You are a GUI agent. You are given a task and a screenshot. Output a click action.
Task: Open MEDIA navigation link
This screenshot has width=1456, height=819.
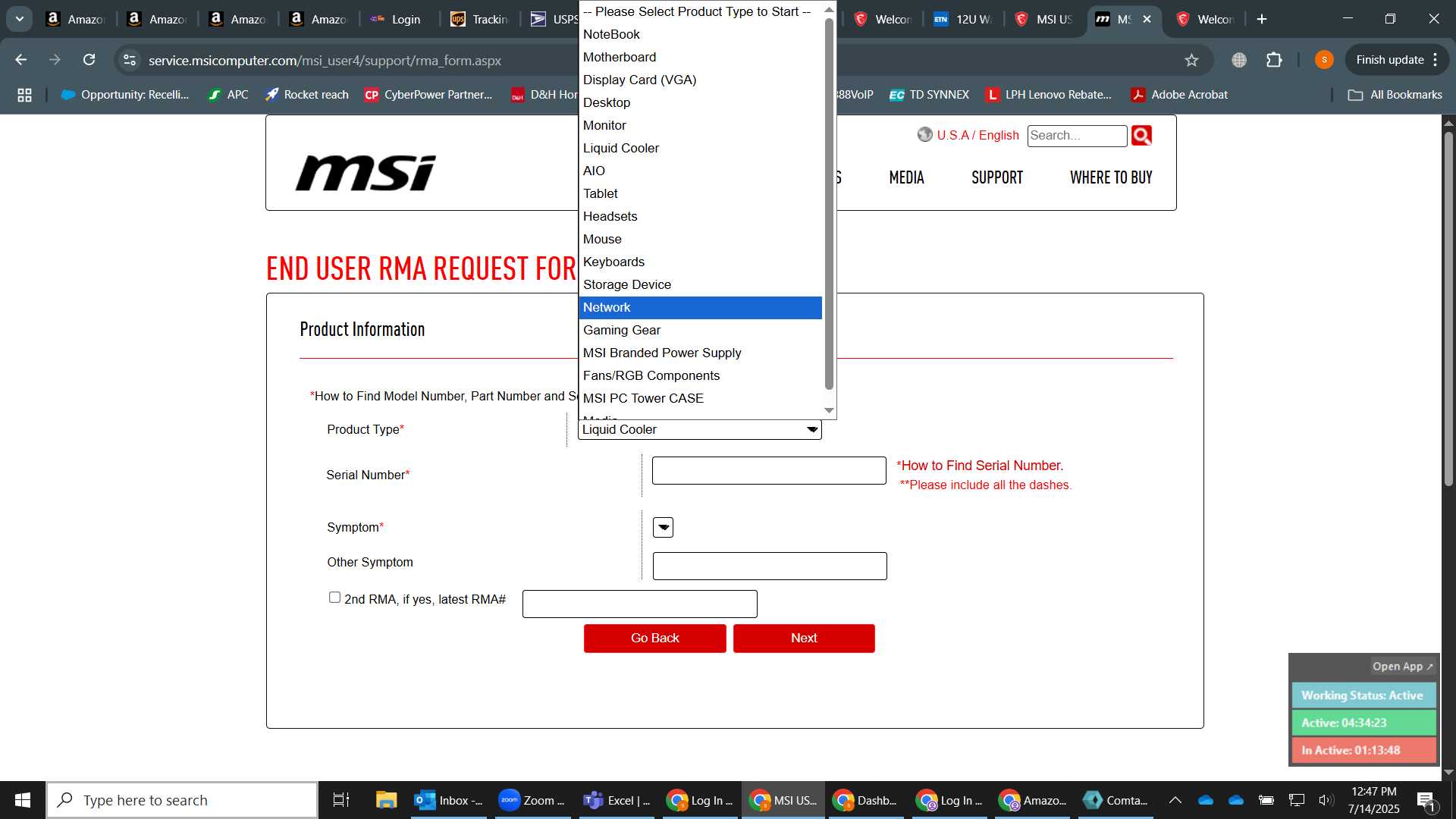906,177
